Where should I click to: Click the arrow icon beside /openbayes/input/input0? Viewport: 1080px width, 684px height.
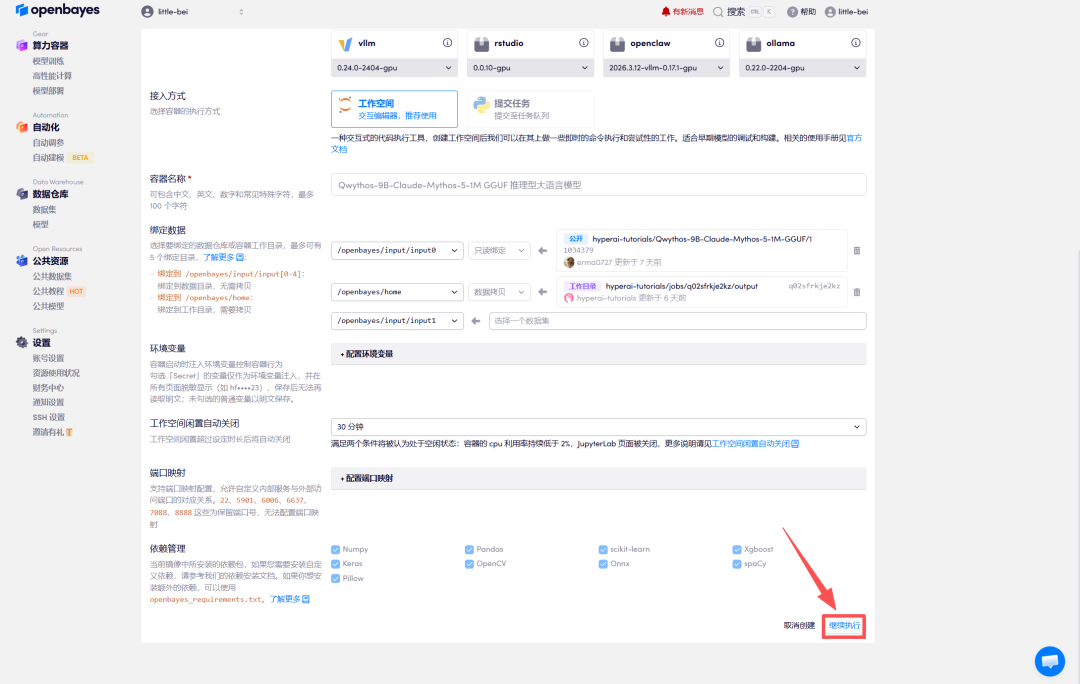click(543, 251)
